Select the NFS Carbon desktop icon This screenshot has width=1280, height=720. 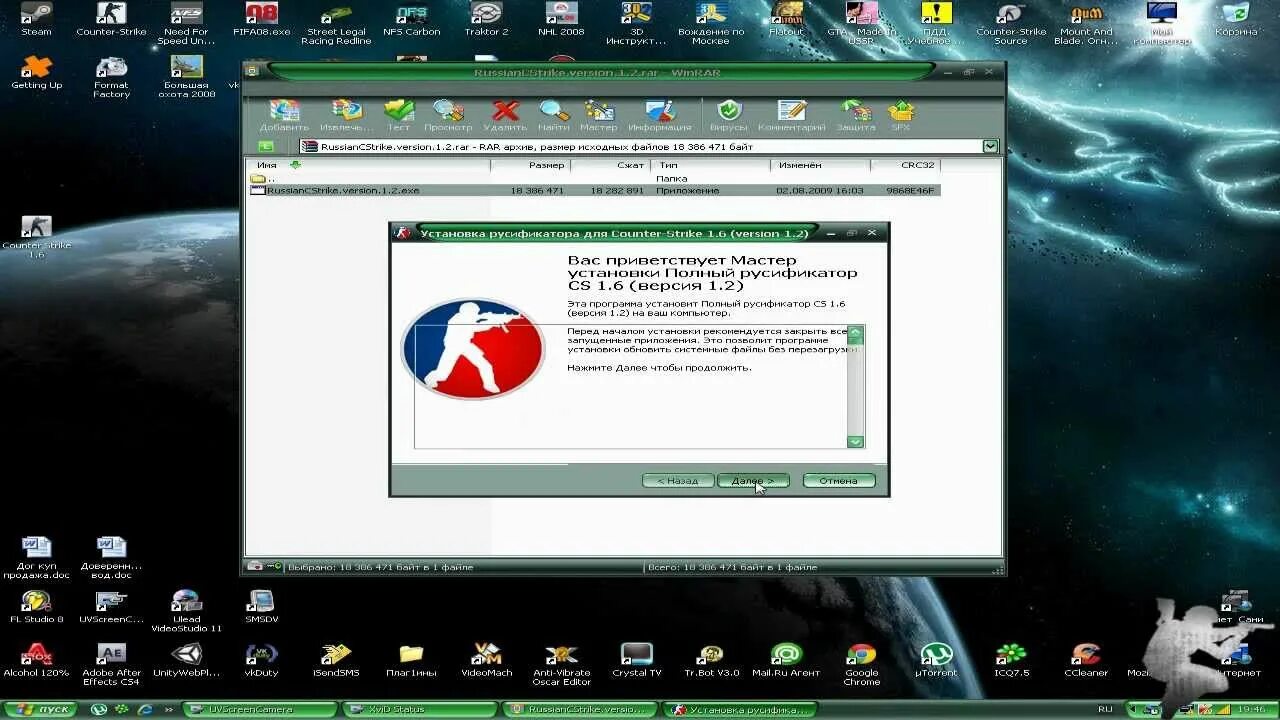pos(412,19)
